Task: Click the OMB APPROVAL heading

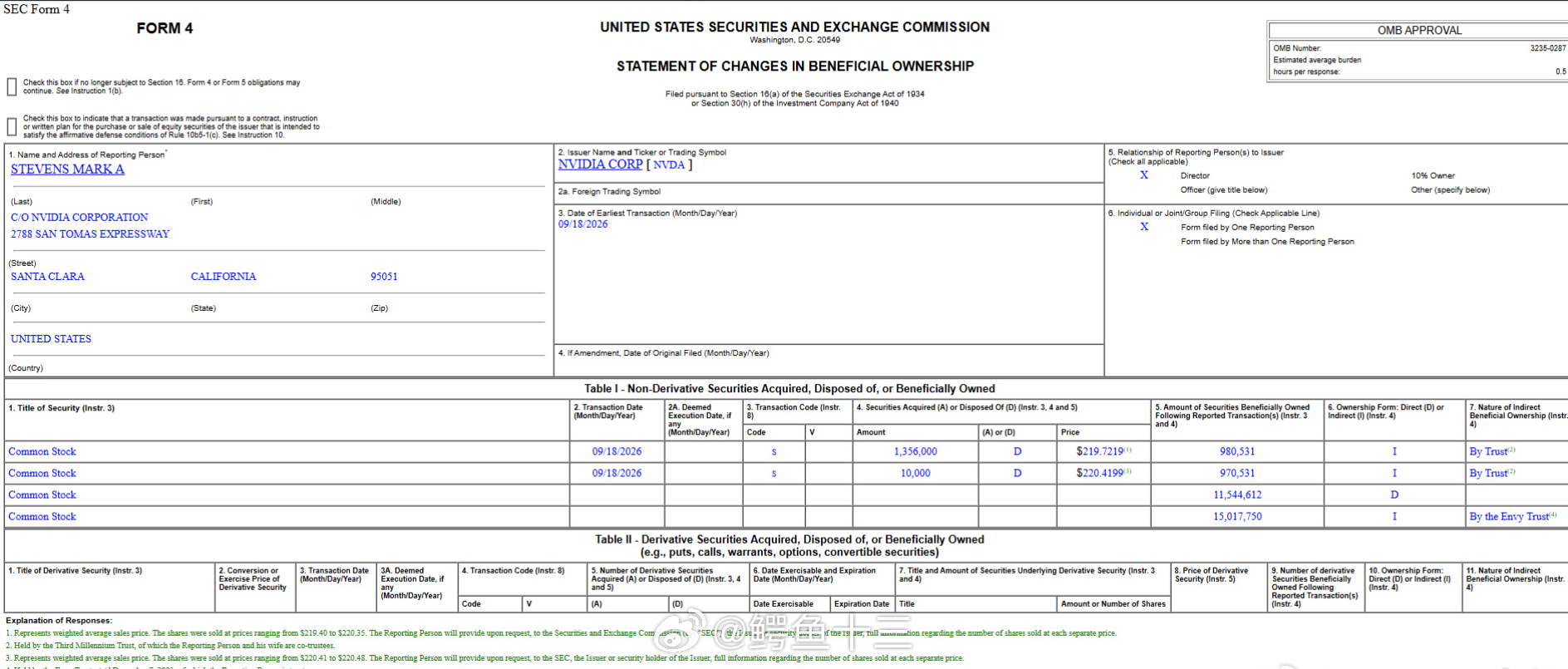Action: click(x=1419, y=31)
